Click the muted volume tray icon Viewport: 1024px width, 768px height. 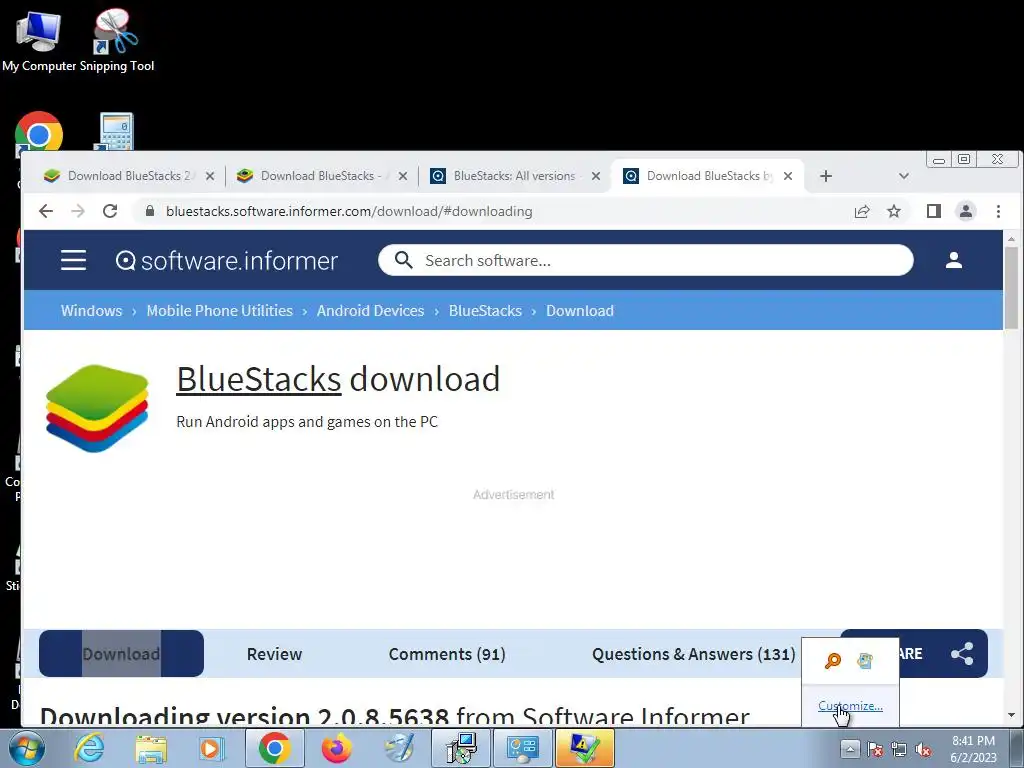click(923, 749)
